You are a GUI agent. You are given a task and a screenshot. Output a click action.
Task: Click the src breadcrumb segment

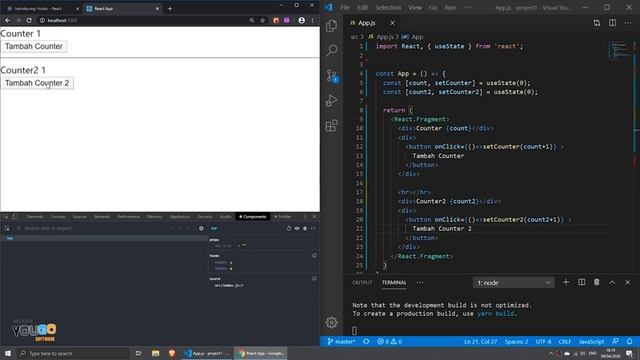click(354, 37)
